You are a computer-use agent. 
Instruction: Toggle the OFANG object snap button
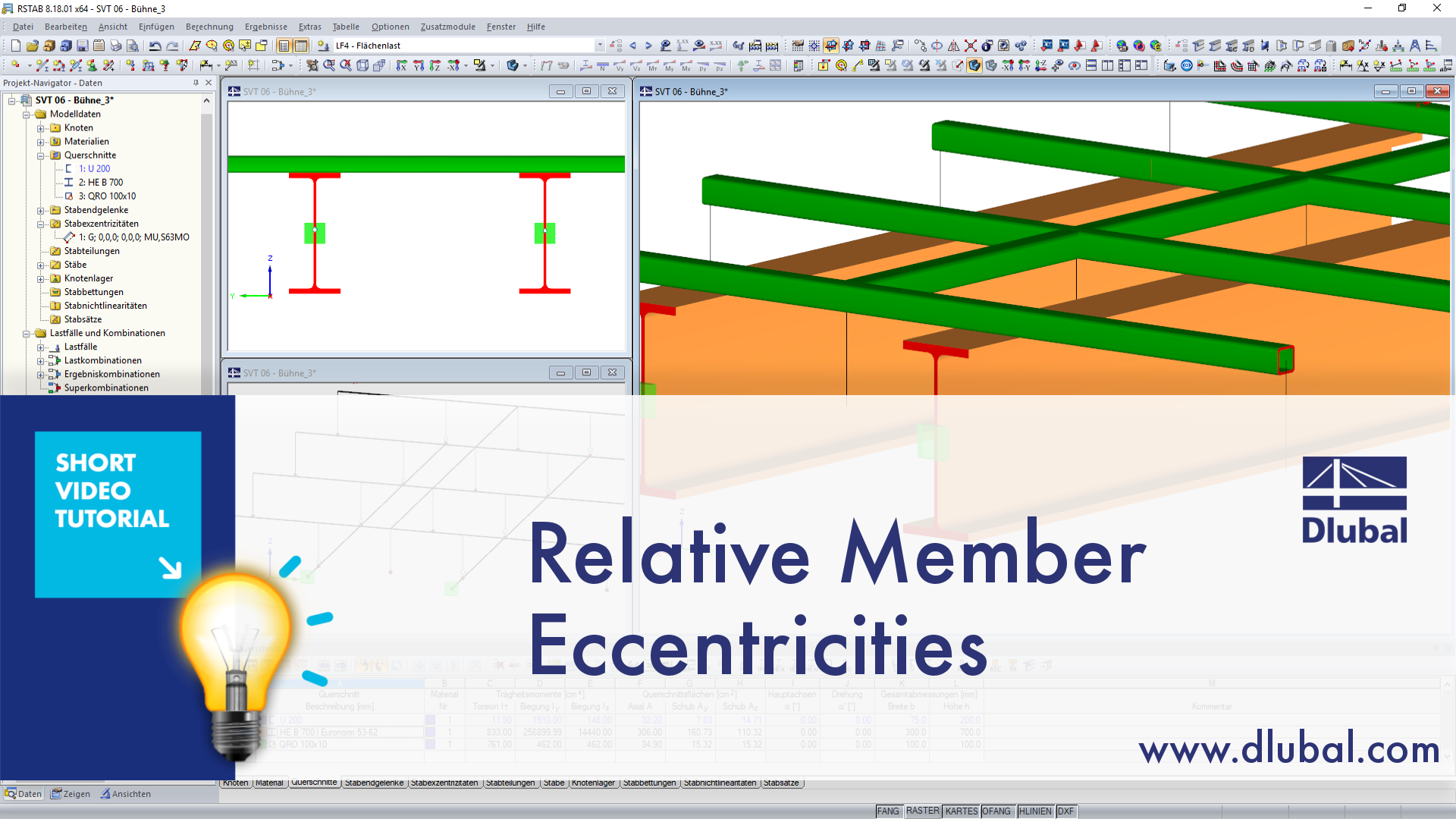pos(996,811)
